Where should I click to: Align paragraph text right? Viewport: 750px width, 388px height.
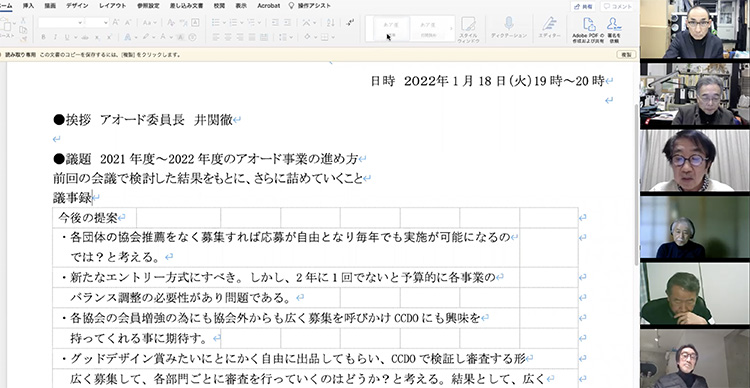[x=240, y=37]
